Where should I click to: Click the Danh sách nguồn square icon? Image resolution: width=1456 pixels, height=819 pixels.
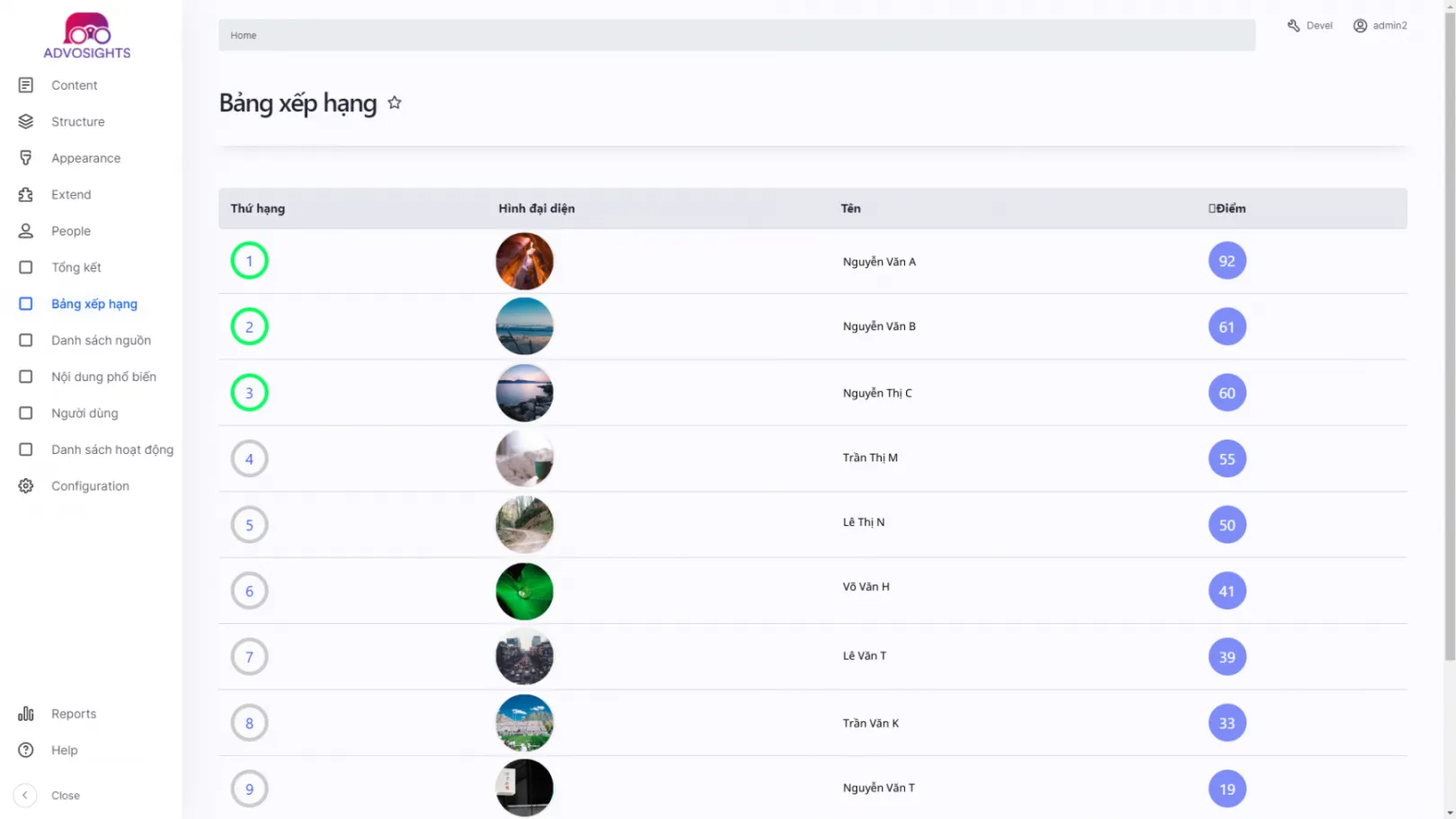point(26,340)
